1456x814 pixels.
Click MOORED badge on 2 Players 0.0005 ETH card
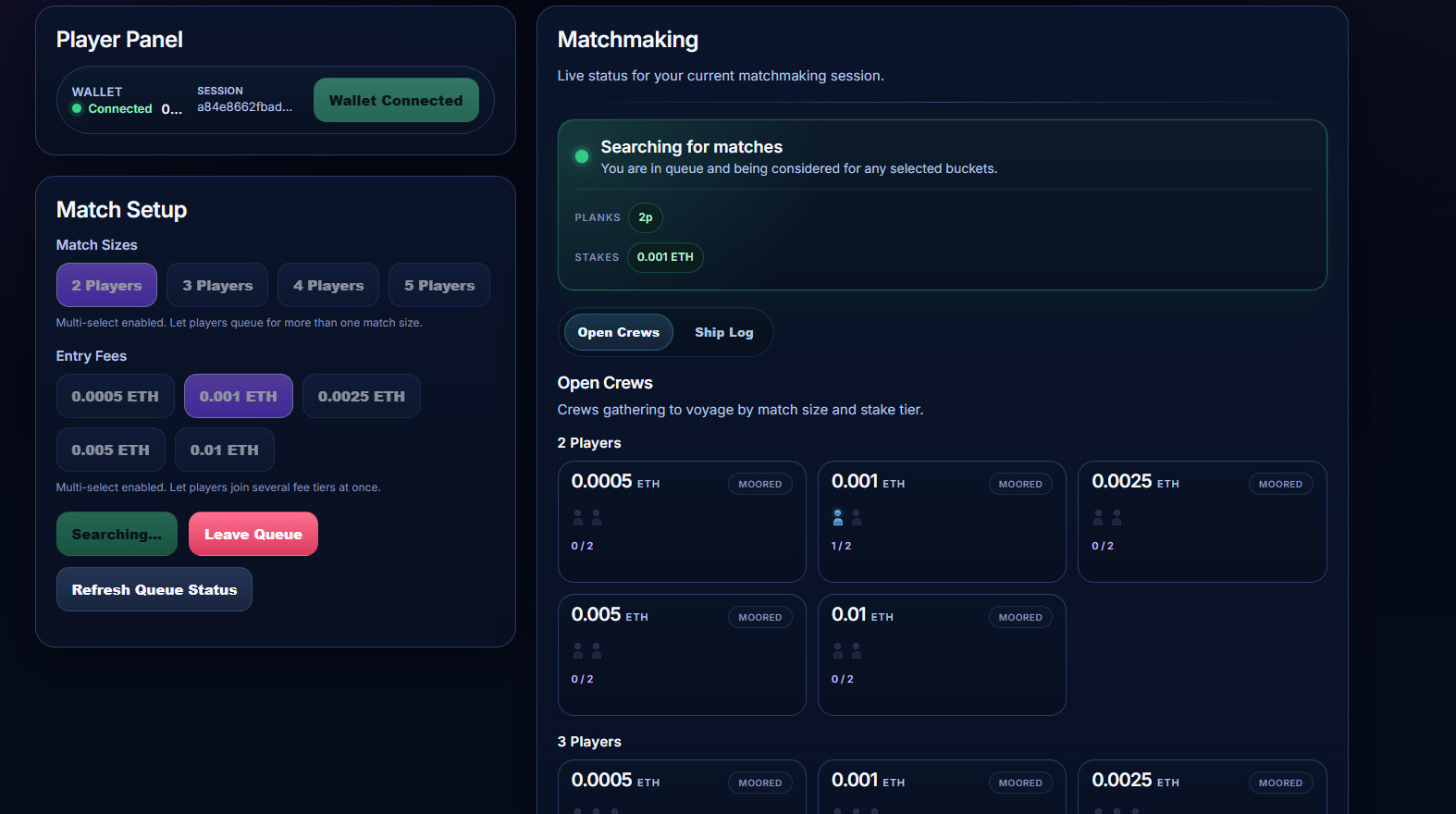[760, 484]
